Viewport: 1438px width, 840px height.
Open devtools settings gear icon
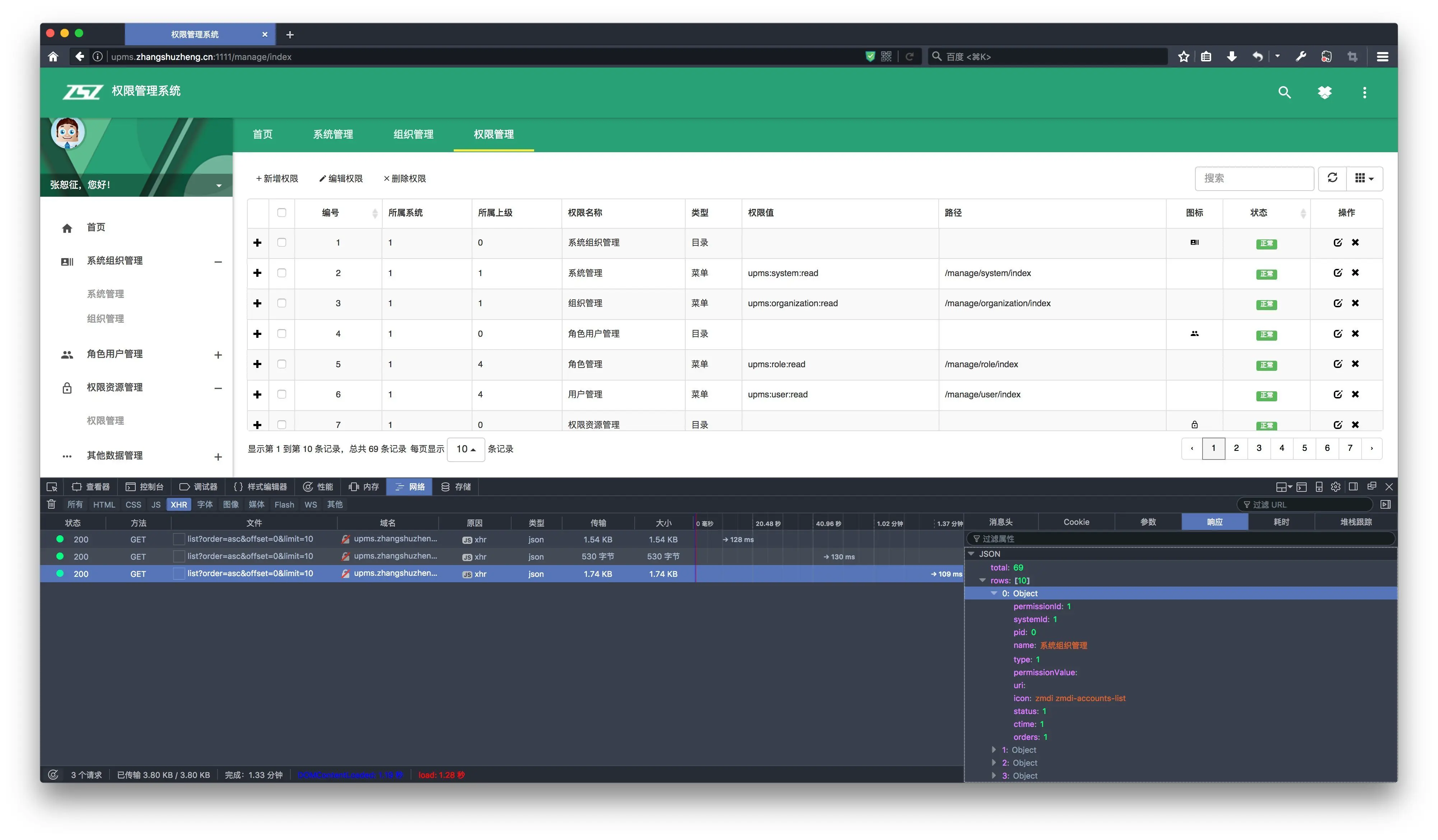click(1335, 487)
